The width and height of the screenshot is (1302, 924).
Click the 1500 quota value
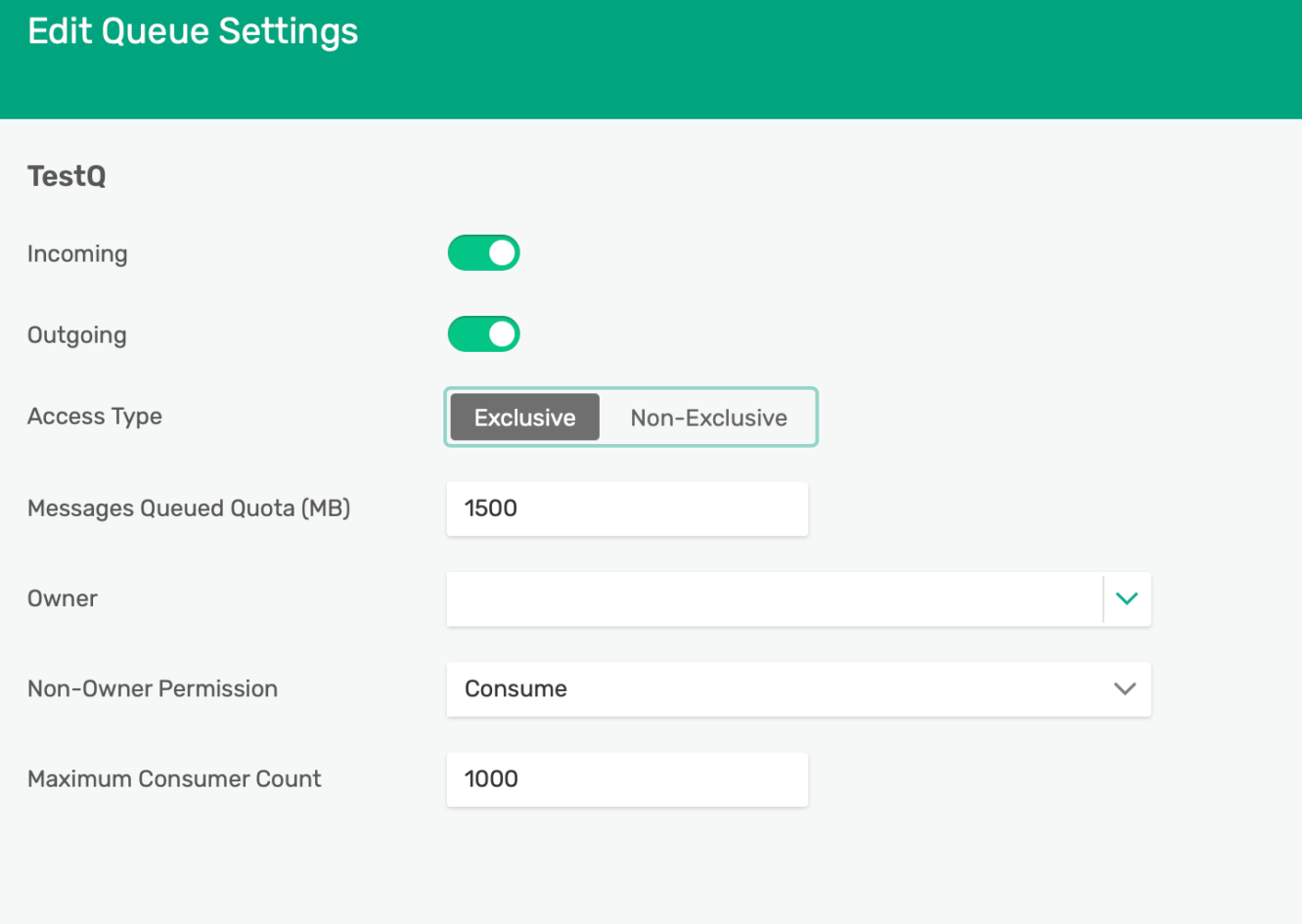click(x=489, y=508)
